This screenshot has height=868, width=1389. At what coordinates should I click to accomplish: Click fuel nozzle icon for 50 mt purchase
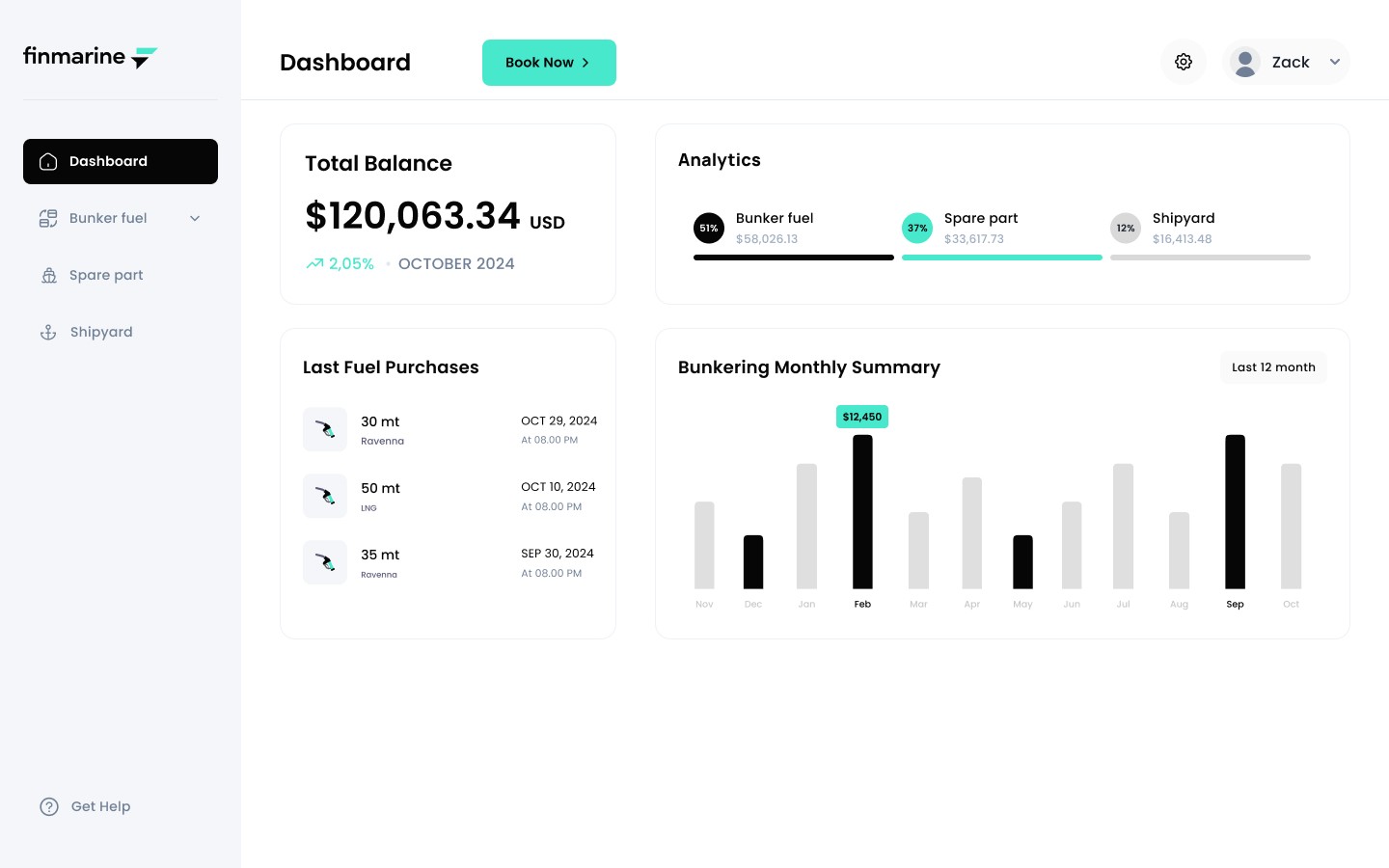[325, 496]
